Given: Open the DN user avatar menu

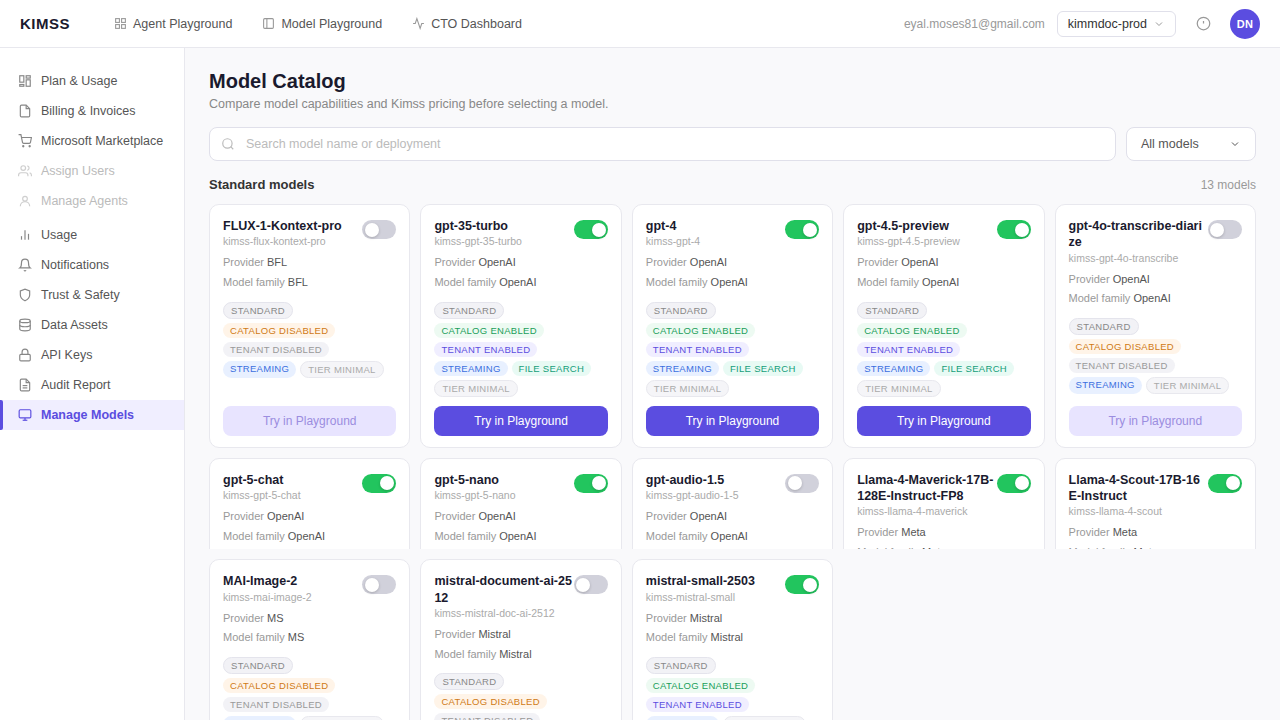Looking at the screenshot, I should point(1245,24).
